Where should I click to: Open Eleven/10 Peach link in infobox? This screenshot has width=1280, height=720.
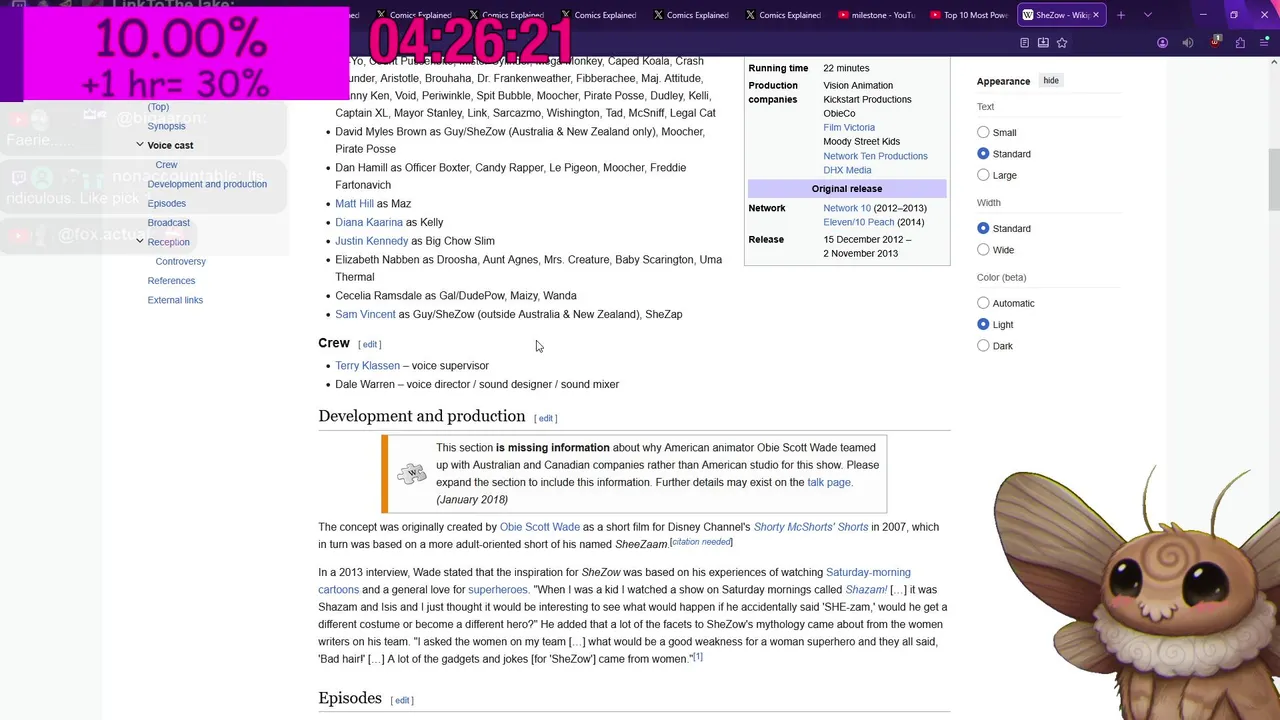(x=858, y=222)
